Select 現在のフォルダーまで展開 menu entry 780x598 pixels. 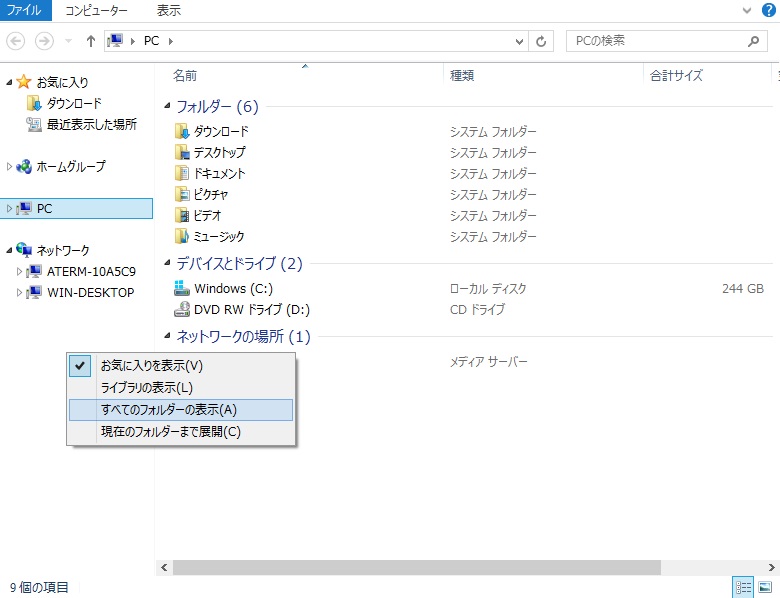(170, 432)
